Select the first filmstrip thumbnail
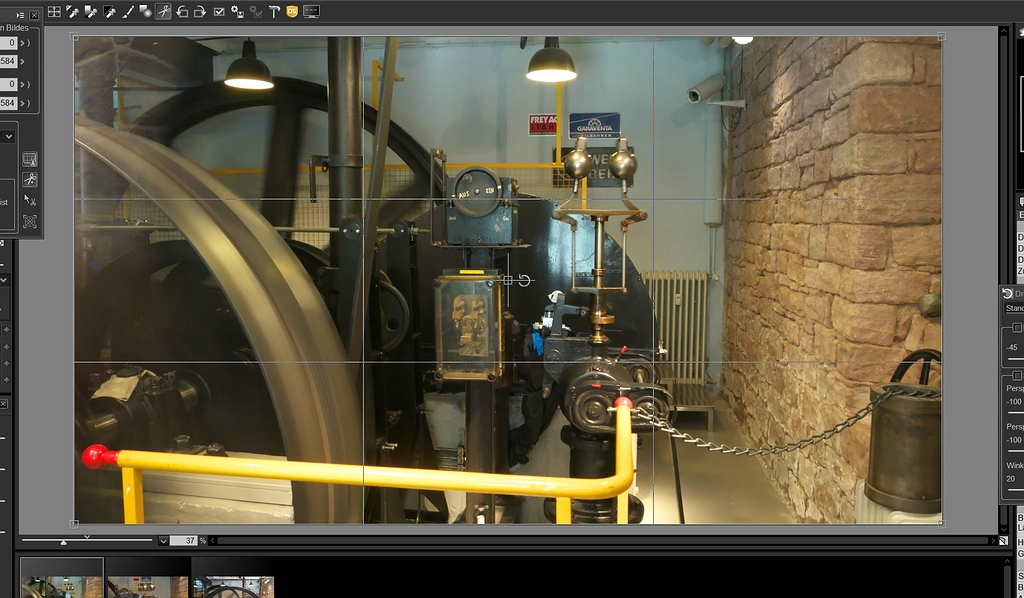This screenshot has height=598, width=1024. click(62, 586)
